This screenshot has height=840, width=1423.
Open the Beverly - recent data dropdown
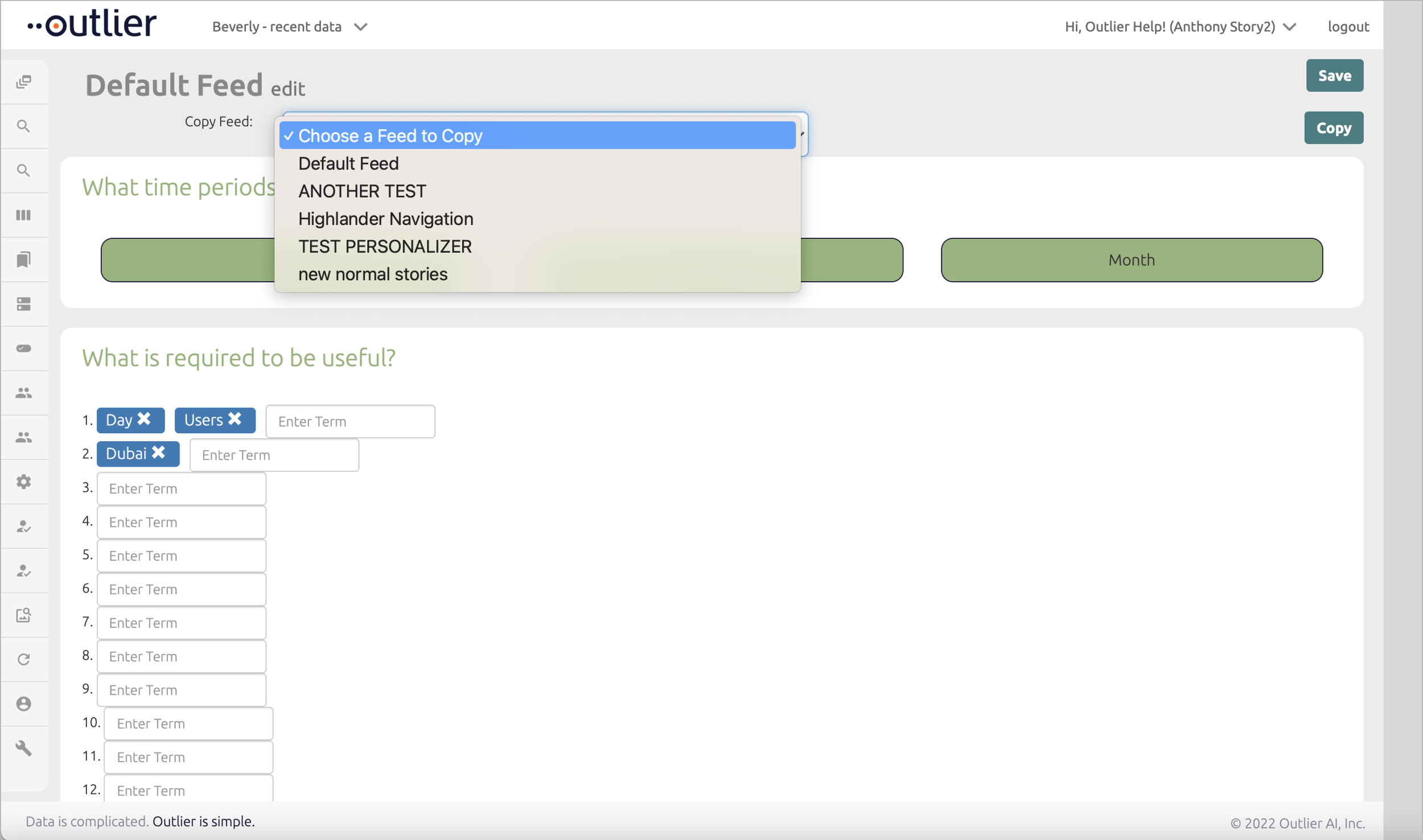click(289, 27)
